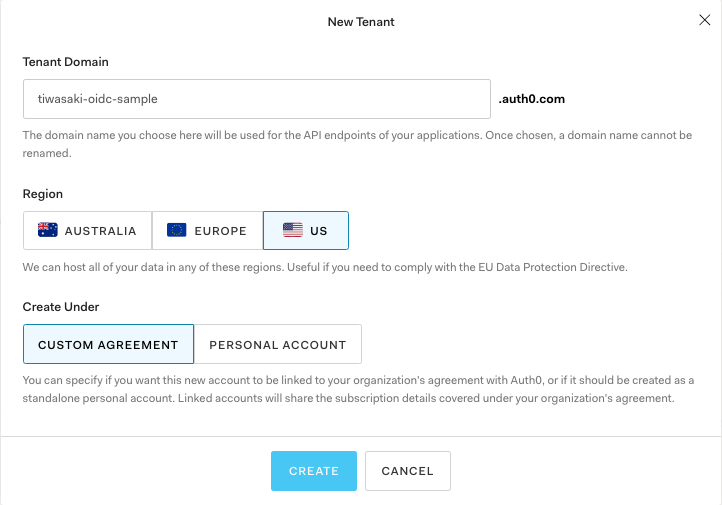Click the Australian flag icon

click(x=48, y=230)
